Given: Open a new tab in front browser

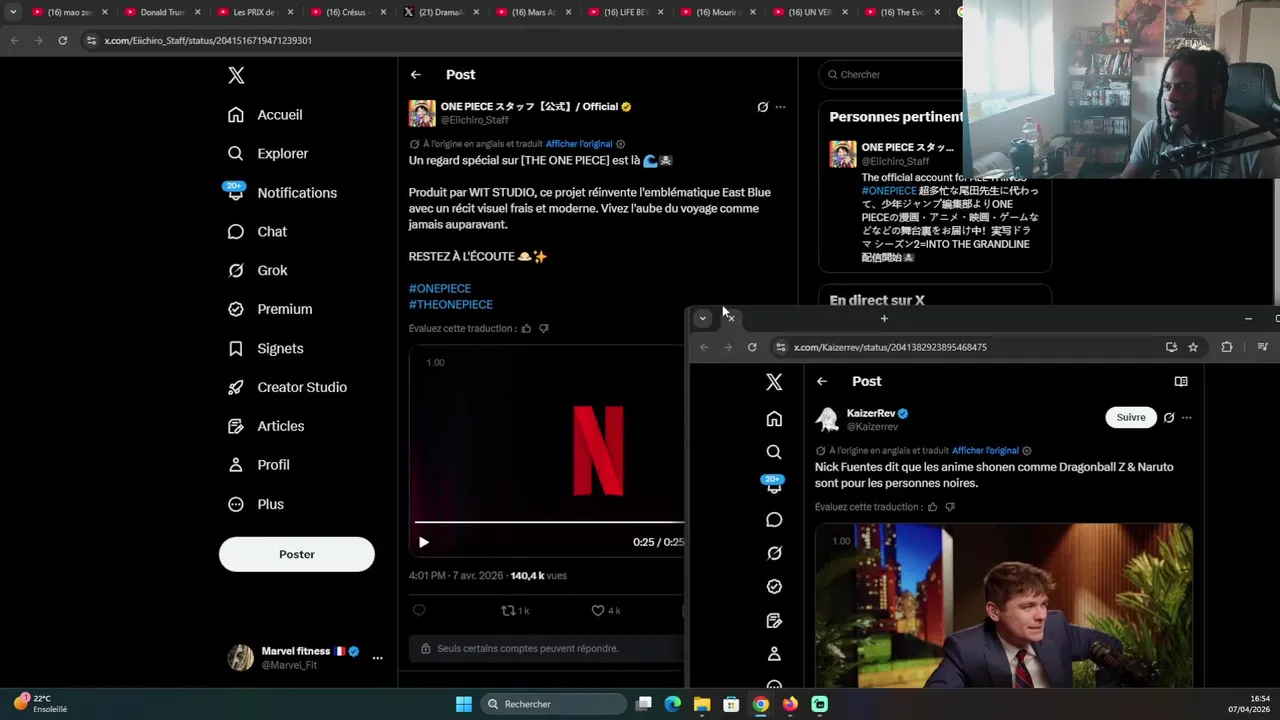Looking at the screenshot, I should tap(884, 318).
